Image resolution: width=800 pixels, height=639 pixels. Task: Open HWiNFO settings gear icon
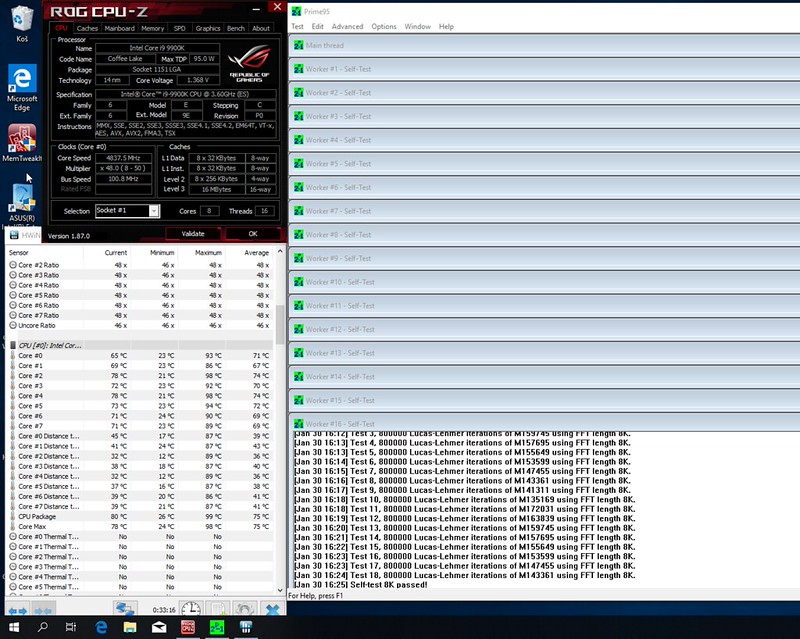tap(242, 609)
